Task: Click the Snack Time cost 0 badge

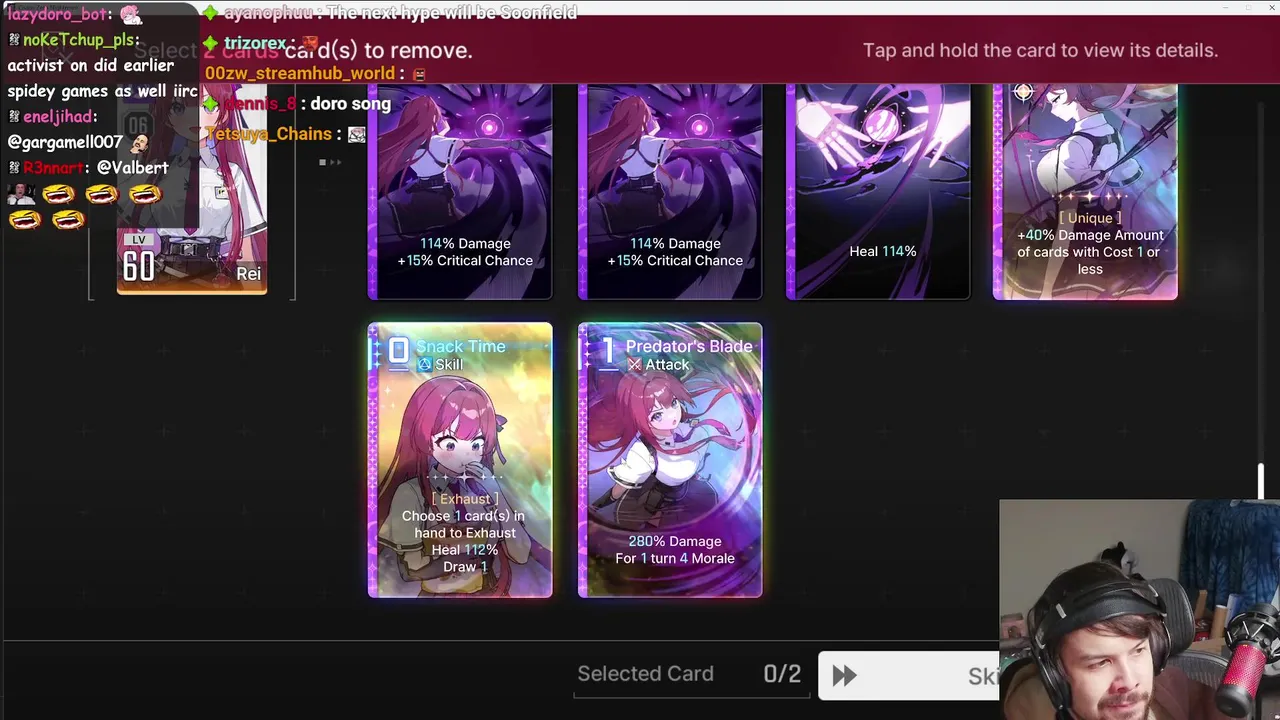Action: coord(398,350)
